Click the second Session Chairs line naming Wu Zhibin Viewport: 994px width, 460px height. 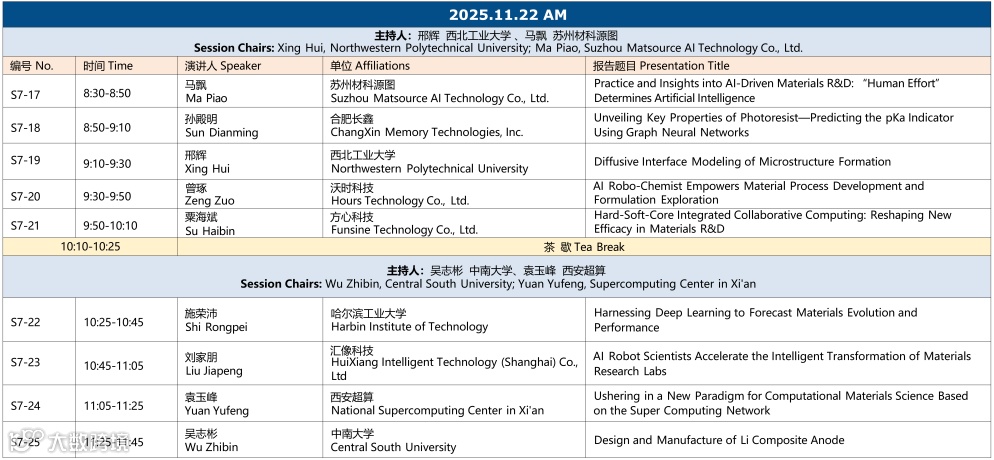498,284
